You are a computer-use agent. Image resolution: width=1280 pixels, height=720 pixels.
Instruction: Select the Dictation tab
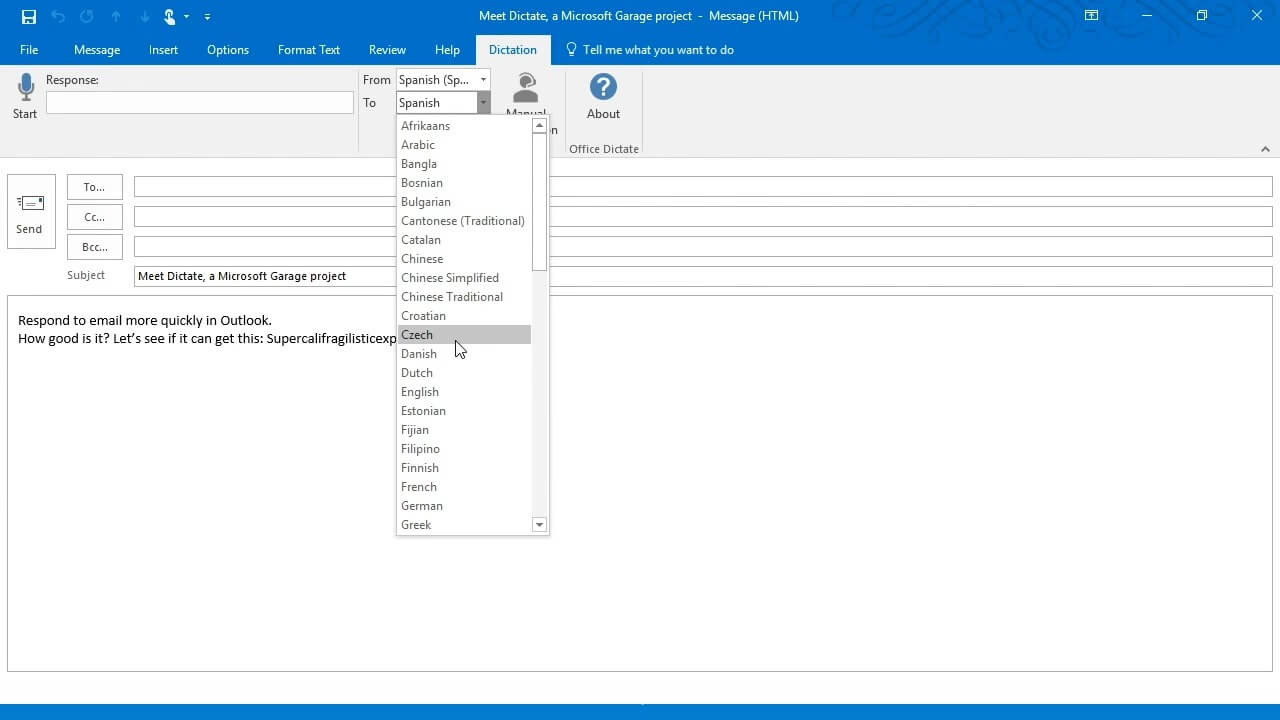(x=513, y=50)
